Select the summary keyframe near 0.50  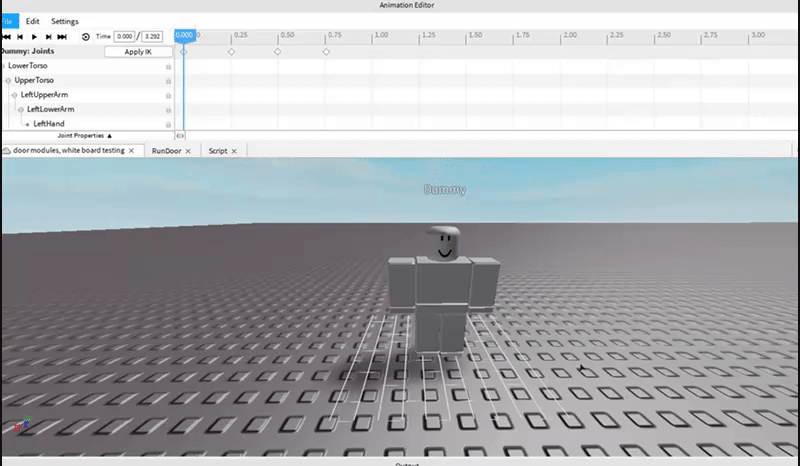(x=278, y=52)
